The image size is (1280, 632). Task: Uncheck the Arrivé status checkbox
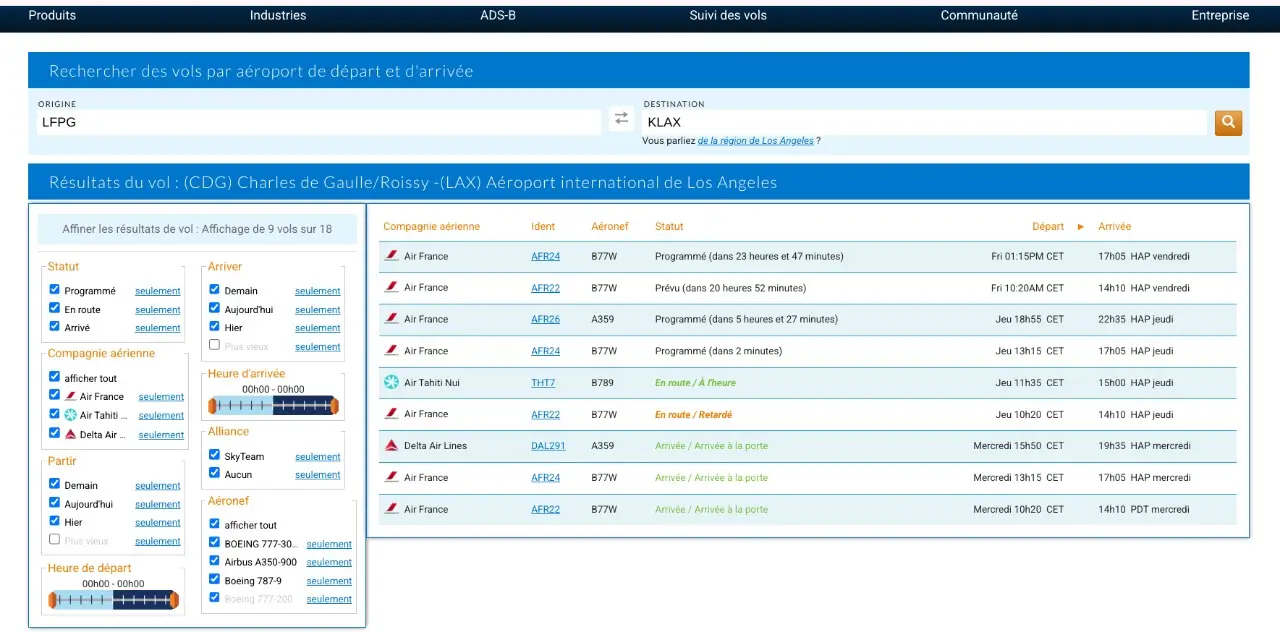tap(54, 326)
